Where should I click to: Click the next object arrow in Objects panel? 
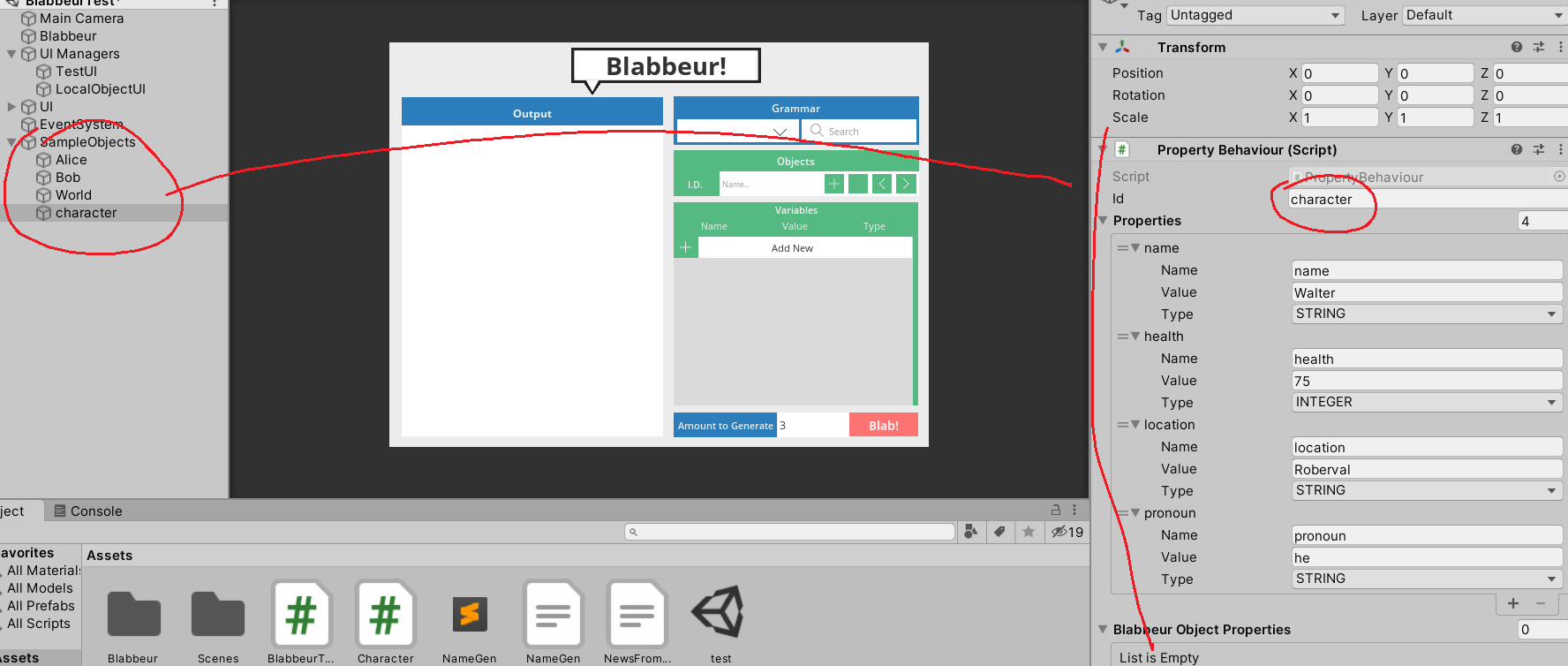click(905, 184)
